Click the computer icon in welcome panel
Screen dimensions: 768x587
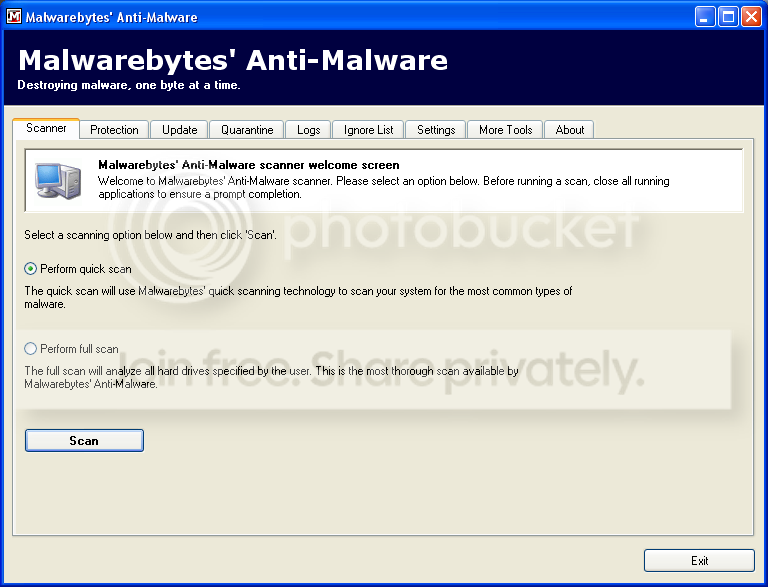[58, 181]
